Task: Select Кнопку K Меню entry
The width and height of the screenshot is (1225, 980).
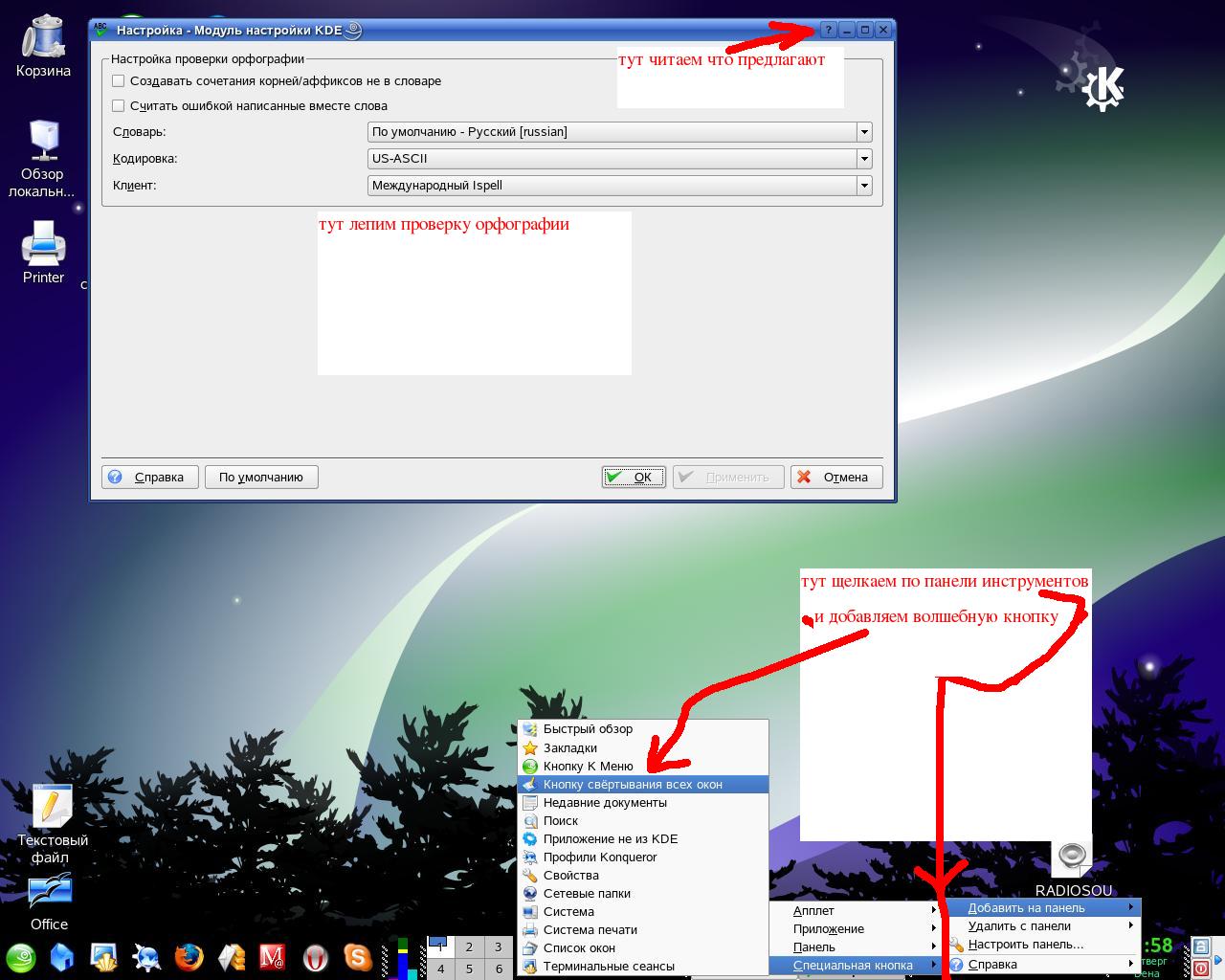Action: [643, 767]
